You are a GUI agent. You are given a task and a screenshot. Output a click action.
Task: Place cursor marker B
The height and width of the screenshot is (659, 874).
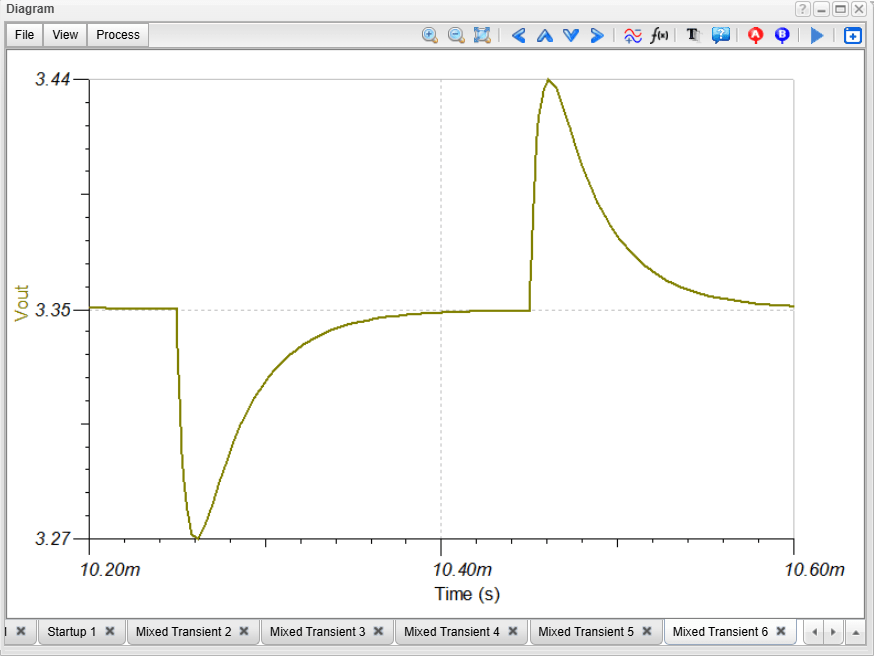click(782, 35)
